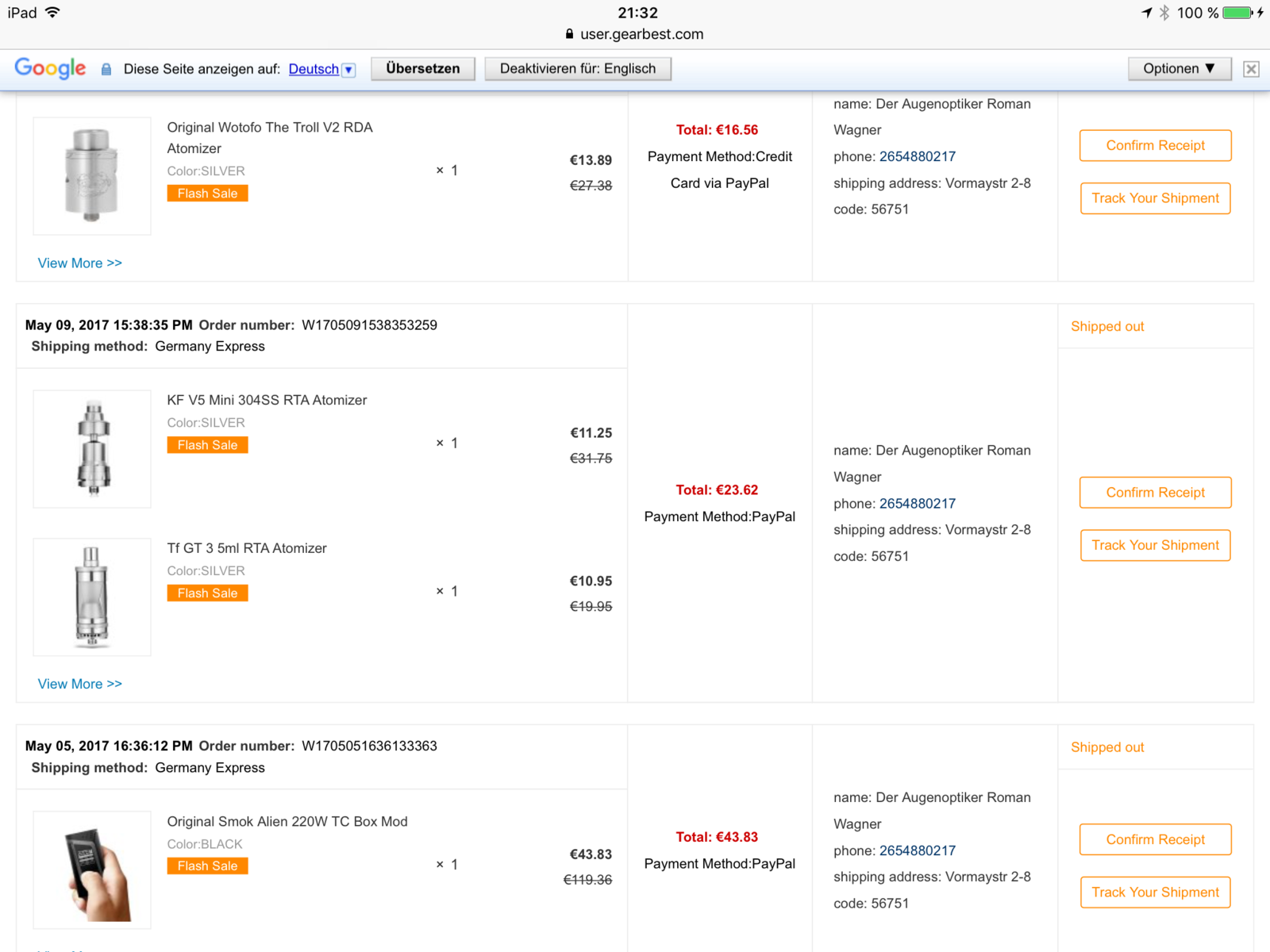Image resolution: width=1270 pixels, height=952 pixels.
Task: Click the lock icon beside Google logo
Action: point(106,69)
